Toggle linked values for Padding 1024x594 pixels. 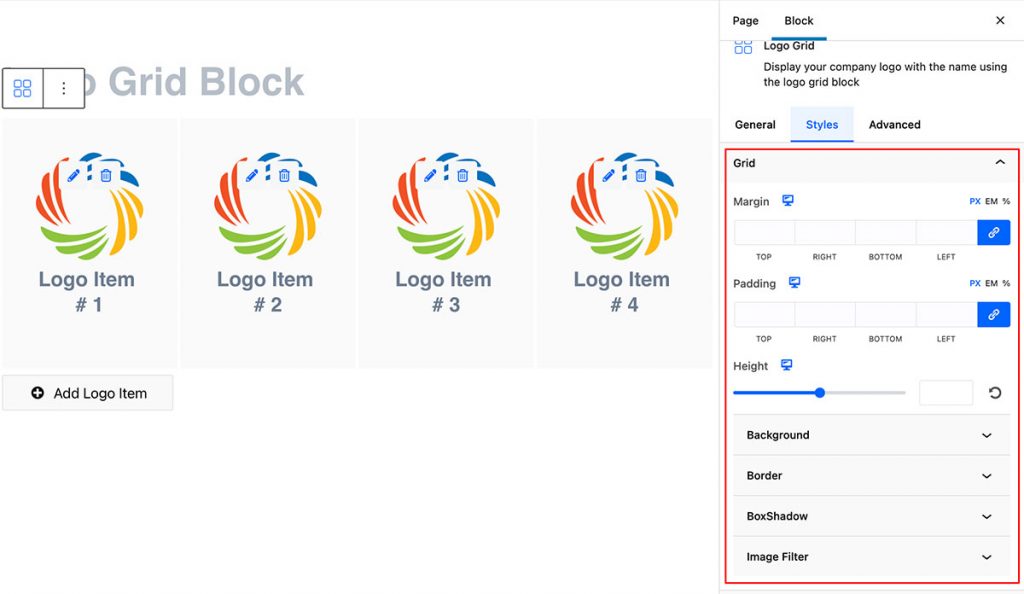tap(993, 315)
